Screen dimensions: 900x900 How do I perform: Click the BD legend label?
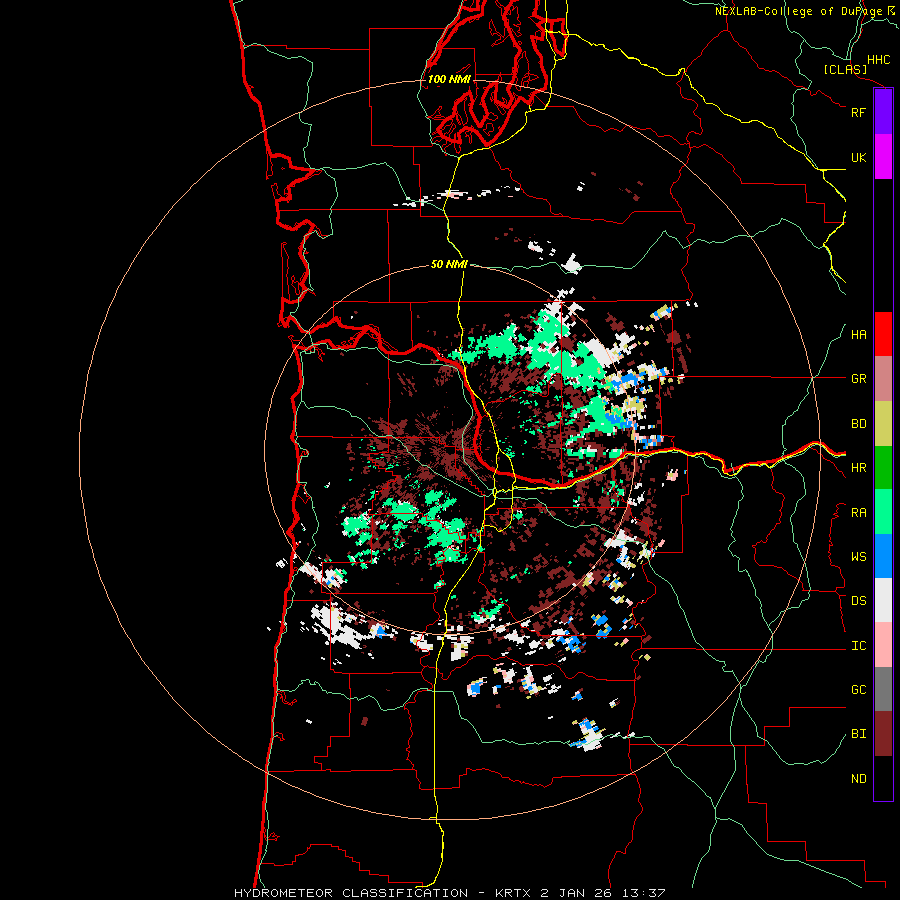(x=858, y=424)
